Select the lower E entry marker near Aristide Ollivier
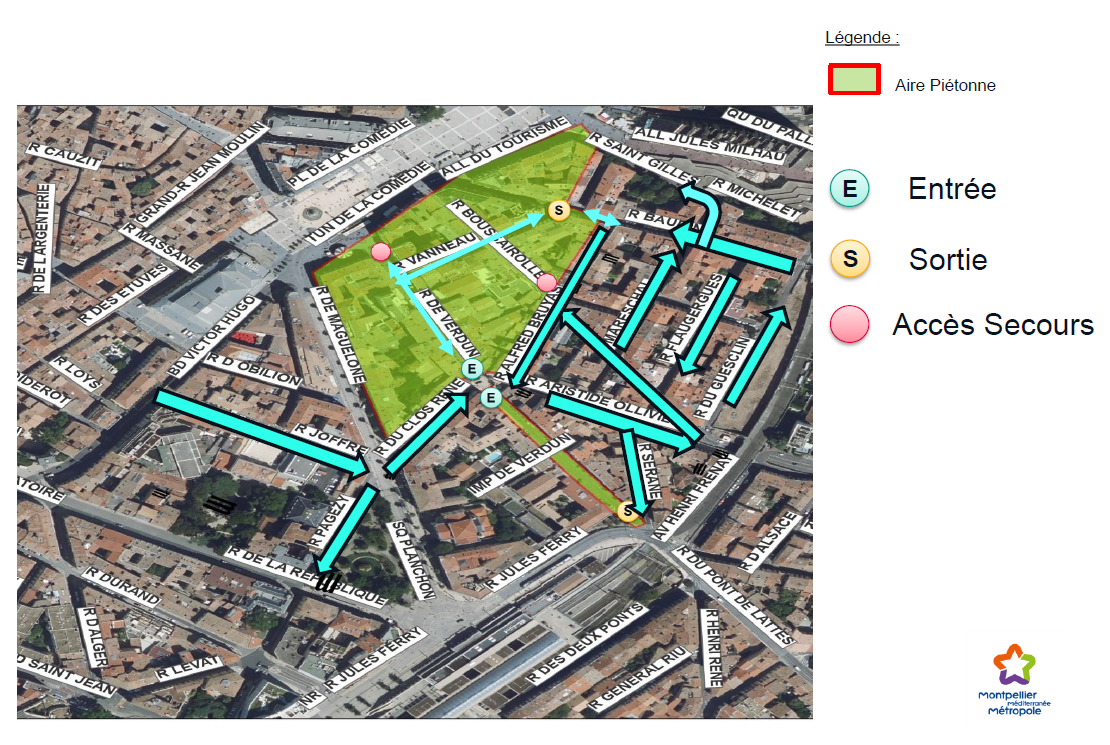Image resolution: width=1110 pixels, height=745 pixels. (491, 398)
